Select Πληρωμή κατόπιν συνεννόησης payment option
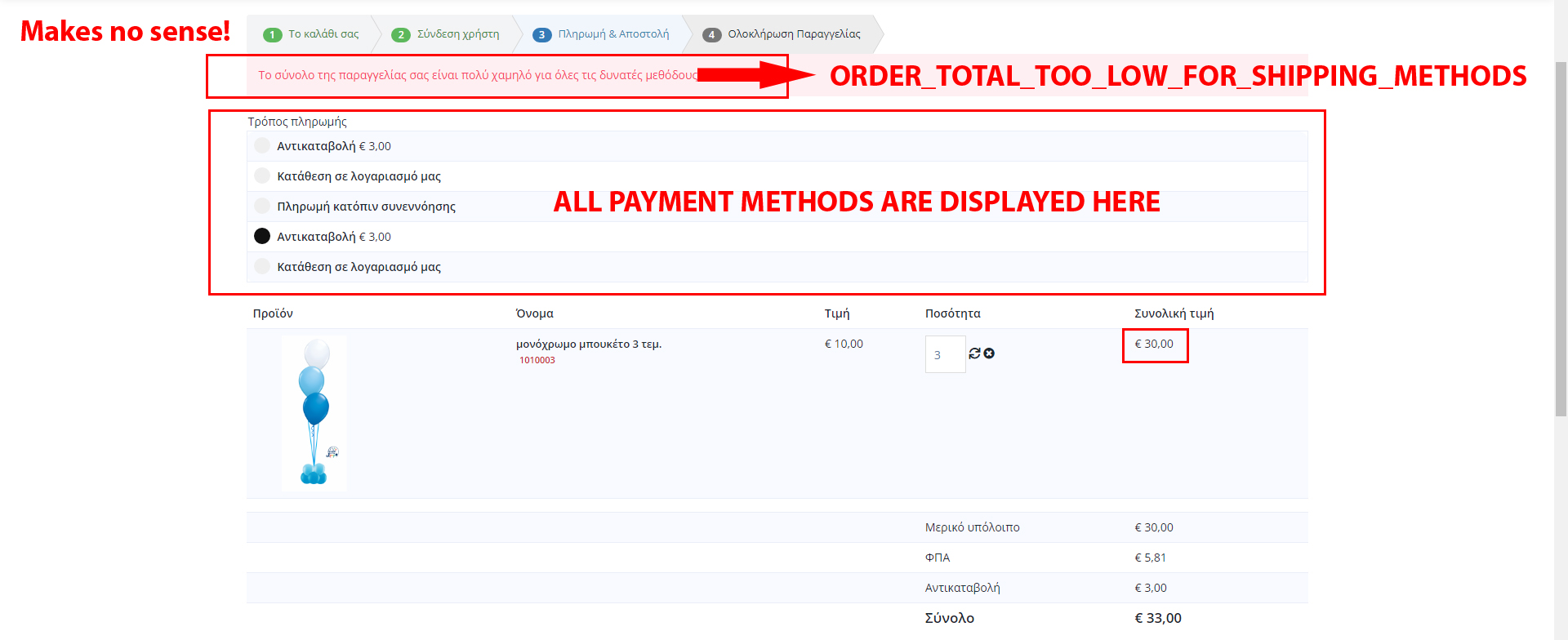Viewport: 1568px width, 640px height. coord(262,206)
